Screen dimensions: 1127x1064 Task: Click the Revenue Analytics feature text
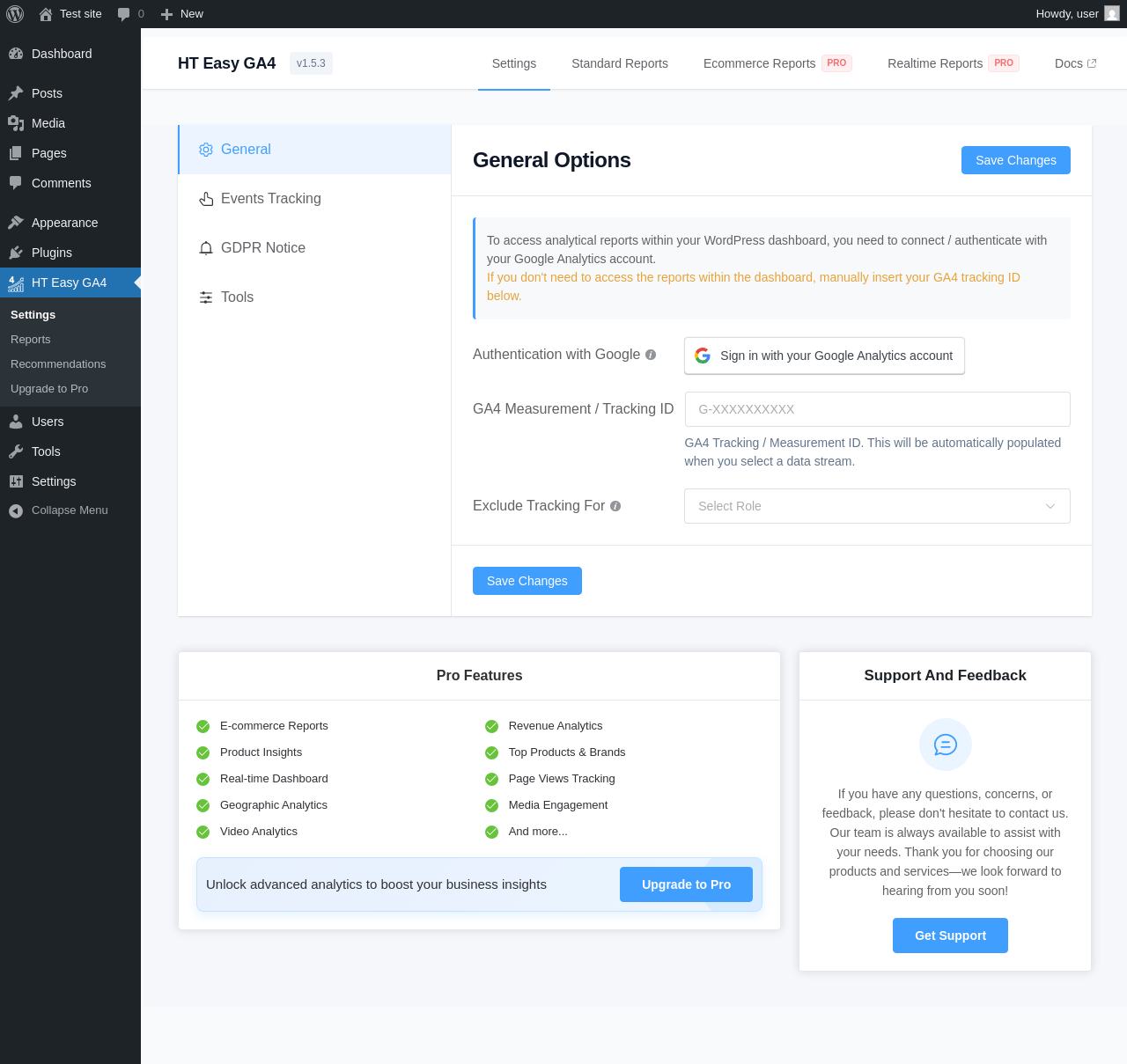tap(556, 726)
